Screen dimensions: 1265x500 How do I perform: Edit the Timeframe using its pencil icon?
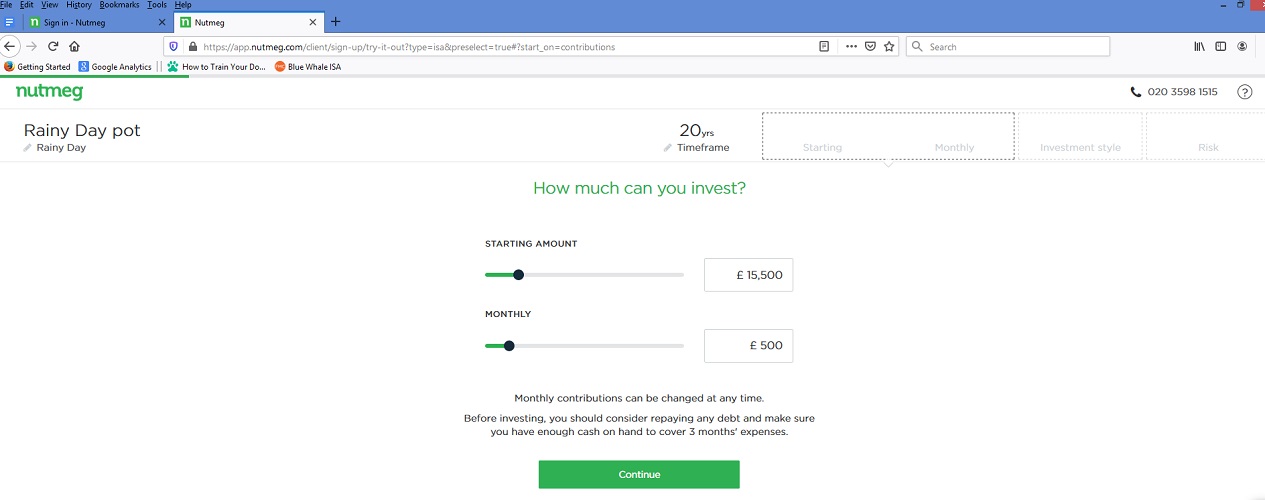click(x=668, y=148)
